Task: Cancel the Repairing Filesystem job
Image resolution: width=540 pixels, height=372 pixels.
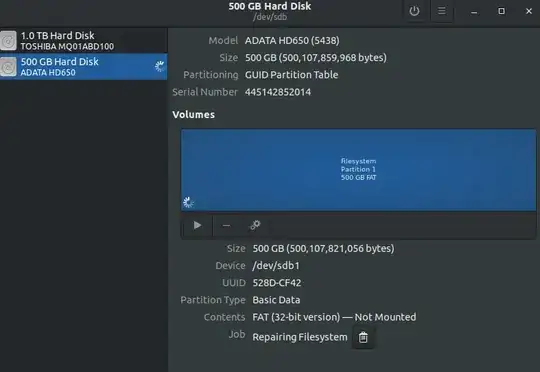Action: [x=363, y=337]
